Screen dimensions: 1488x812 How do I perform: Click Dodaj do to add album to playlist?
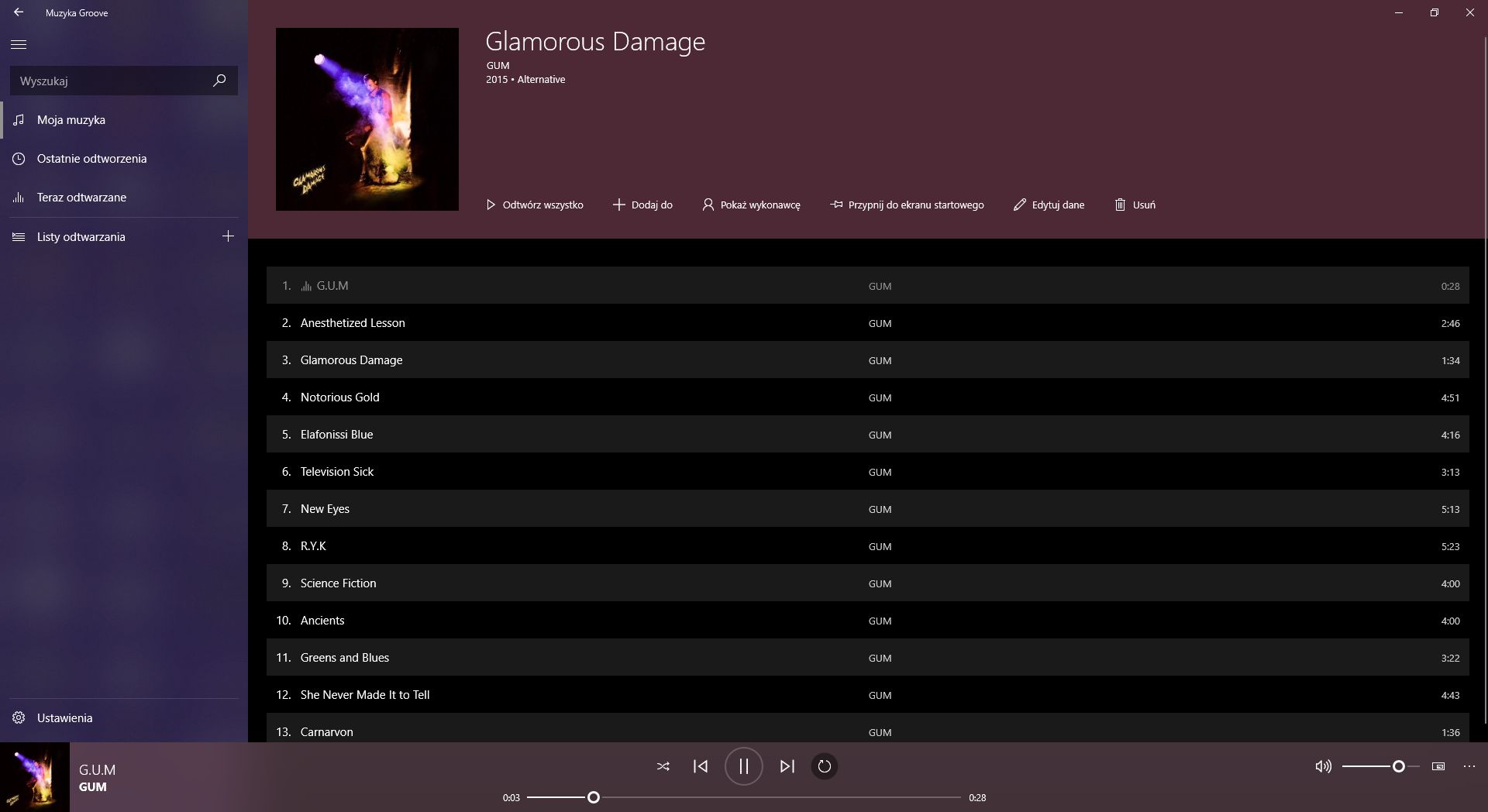click(642, 205)
